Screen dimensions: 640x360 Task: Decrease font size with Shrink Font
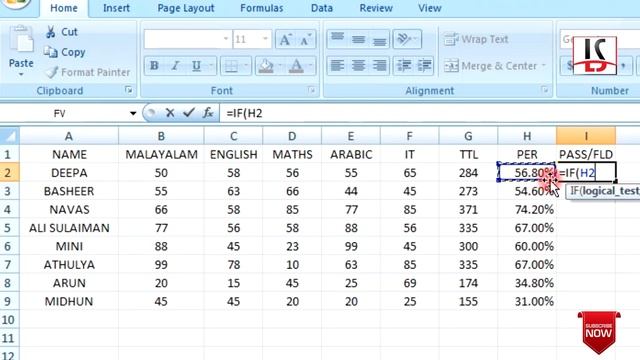tap(305, 40)
